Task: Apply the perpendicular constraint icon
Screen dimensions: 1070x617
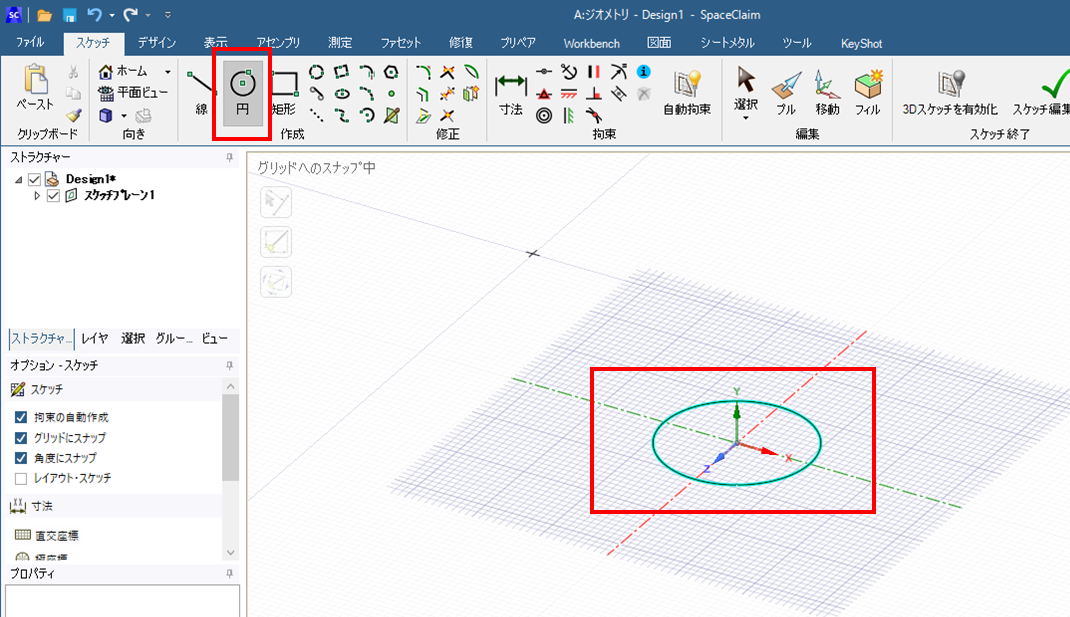Action: [x=594, y=94]
